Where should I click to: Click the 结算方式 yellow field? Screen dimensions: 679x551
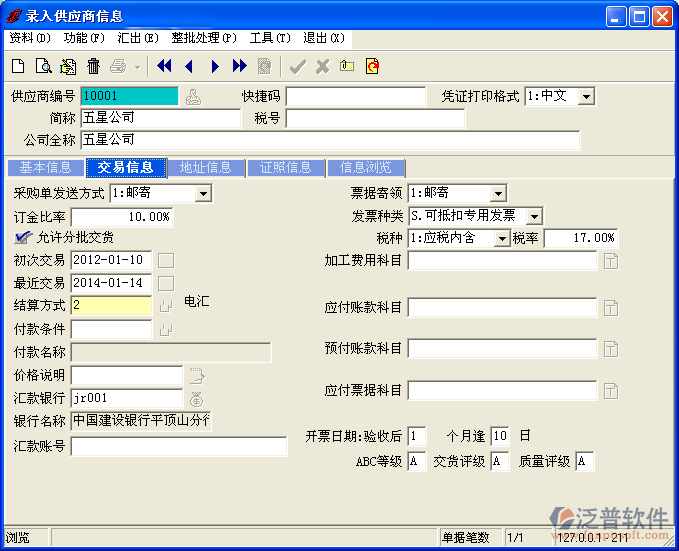click(111, 305)
